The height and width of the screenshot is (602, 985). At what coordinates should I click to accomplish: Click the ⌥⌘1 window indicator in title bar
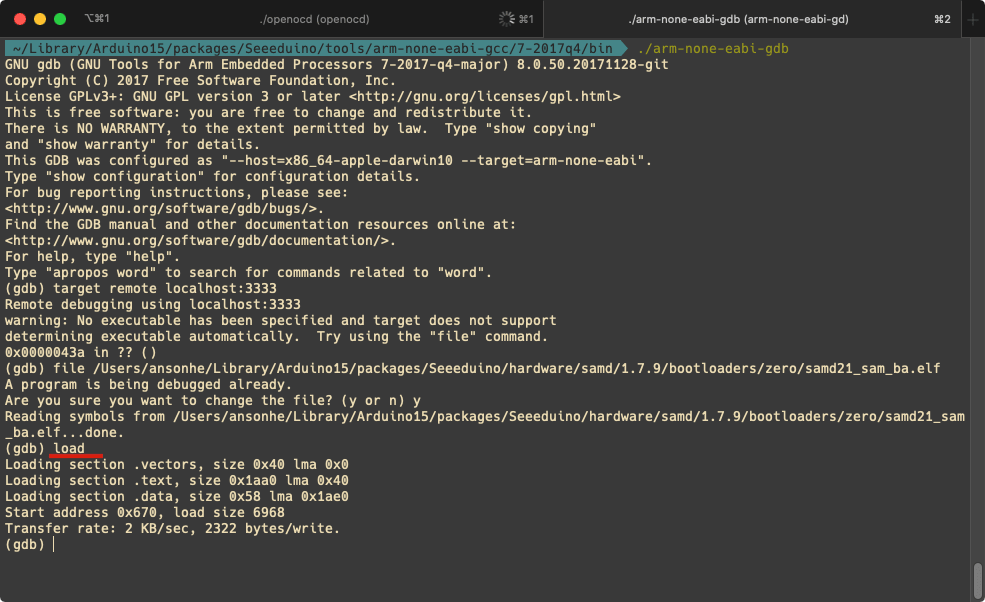point(97,18)
